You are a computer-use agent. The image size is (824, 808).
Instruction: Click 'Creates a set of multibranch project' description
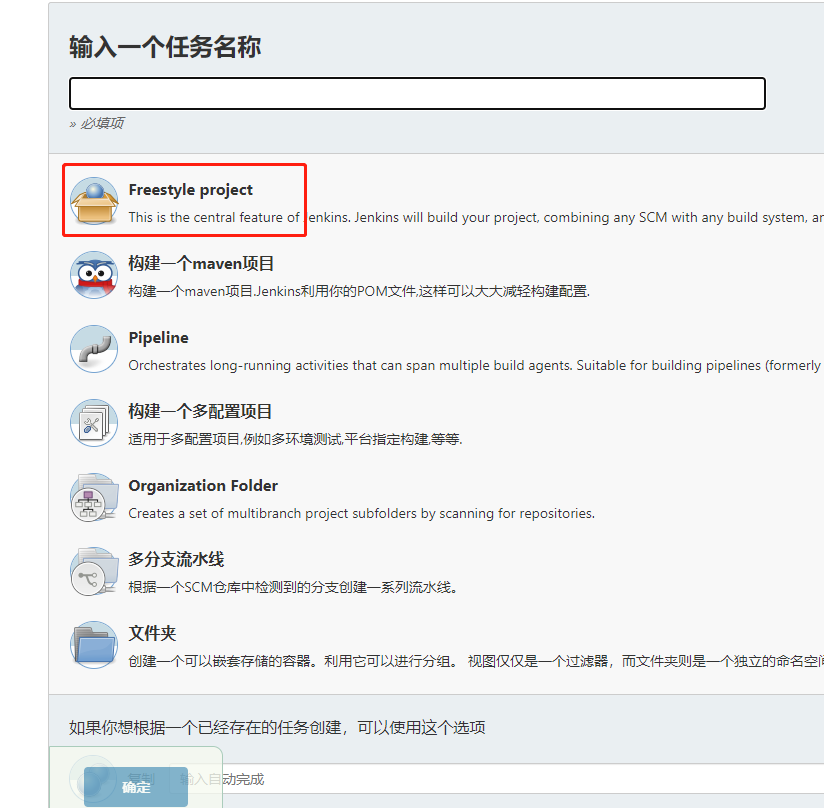pos(362,513)
